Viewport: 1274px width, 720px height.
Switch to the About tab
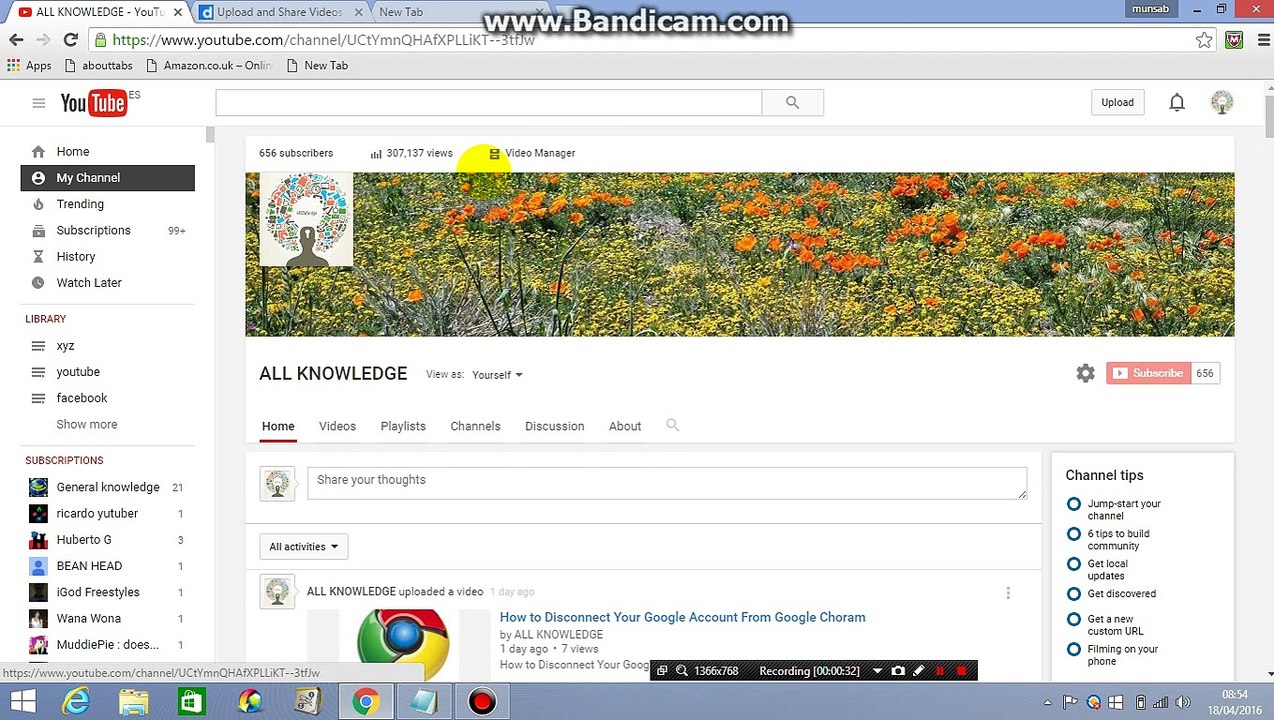pyautogui.click(x=625, y=426)
